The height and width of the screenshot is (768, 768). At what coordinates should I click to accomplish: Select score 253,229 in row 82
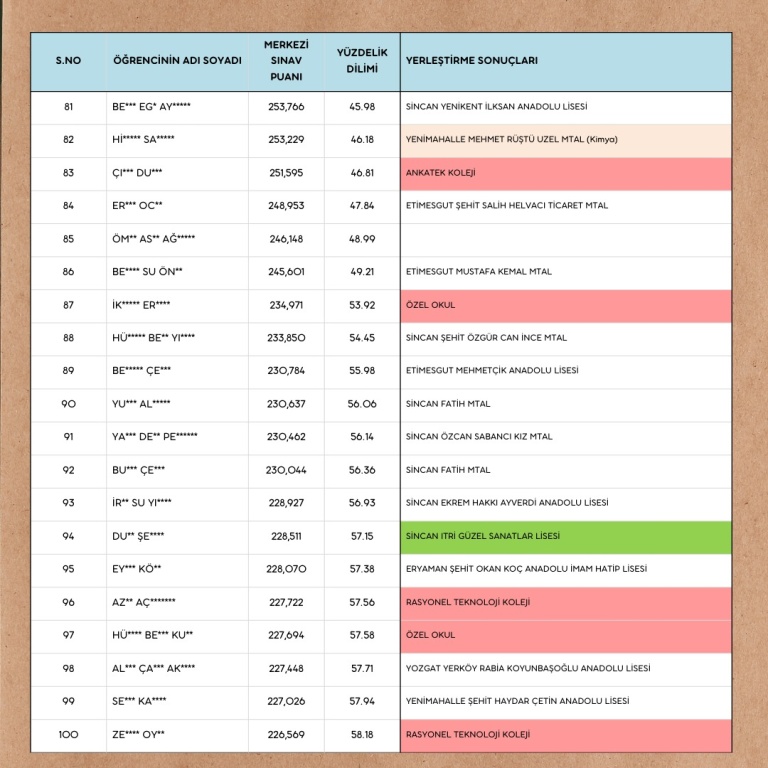pos(286,140)
